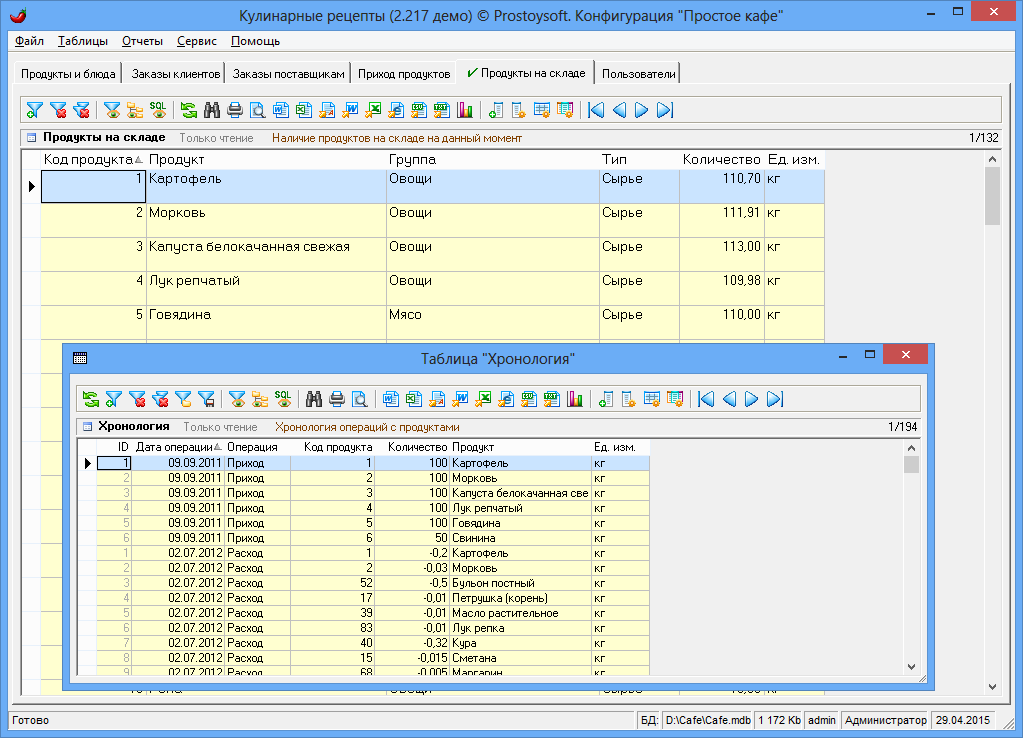Open the Сервис menu
1023x738 pixels.
tap(197, 41)
